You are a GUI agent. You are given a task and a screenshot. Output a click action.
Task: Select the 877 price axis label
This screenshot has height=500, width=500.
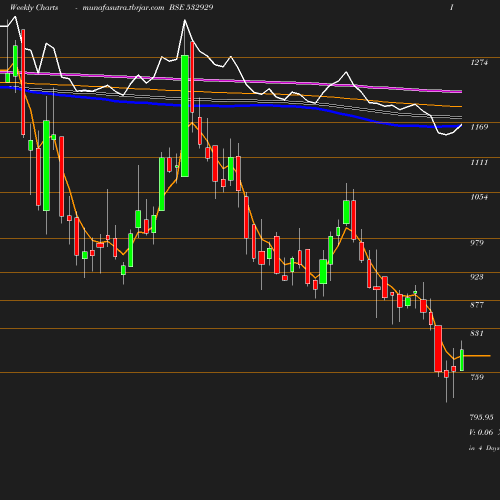pos(477,305)
